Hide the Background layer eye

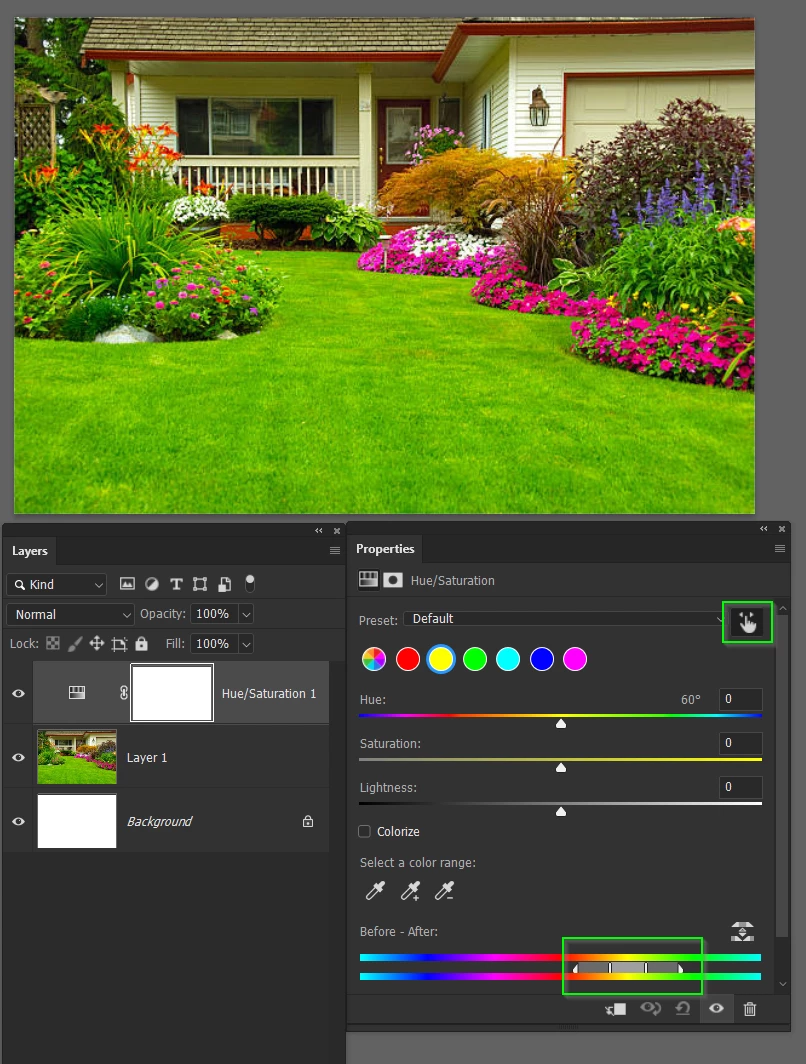[x=18, y=821]
